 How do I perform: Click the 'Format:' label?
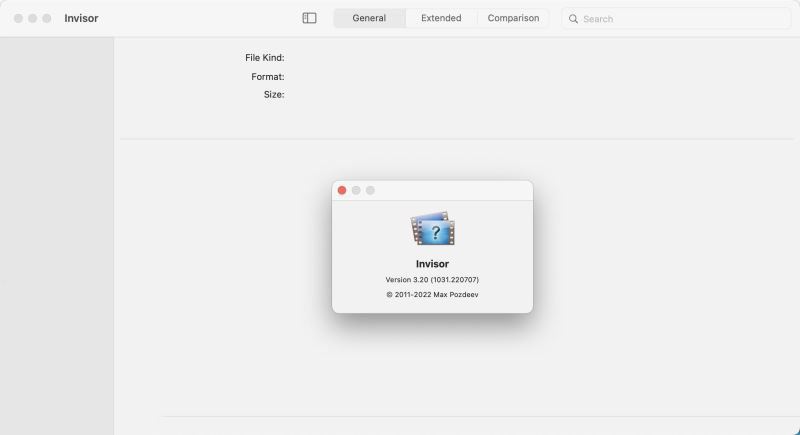(267, 76)
